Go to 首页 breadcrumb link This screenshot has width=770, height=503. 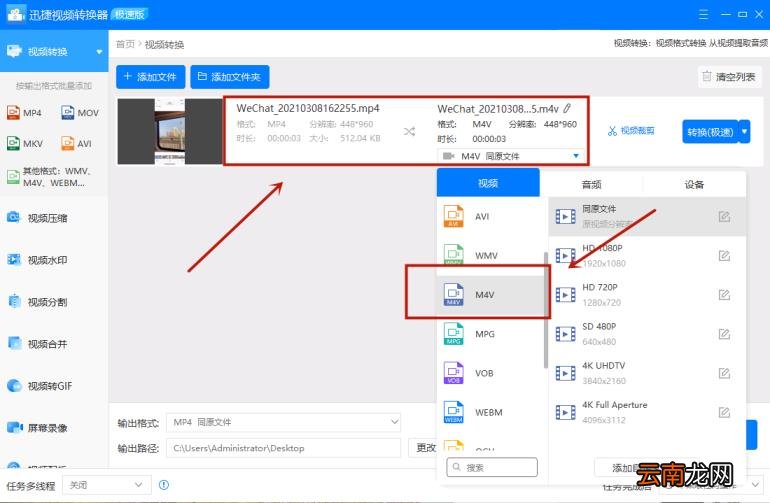[125, 44]
